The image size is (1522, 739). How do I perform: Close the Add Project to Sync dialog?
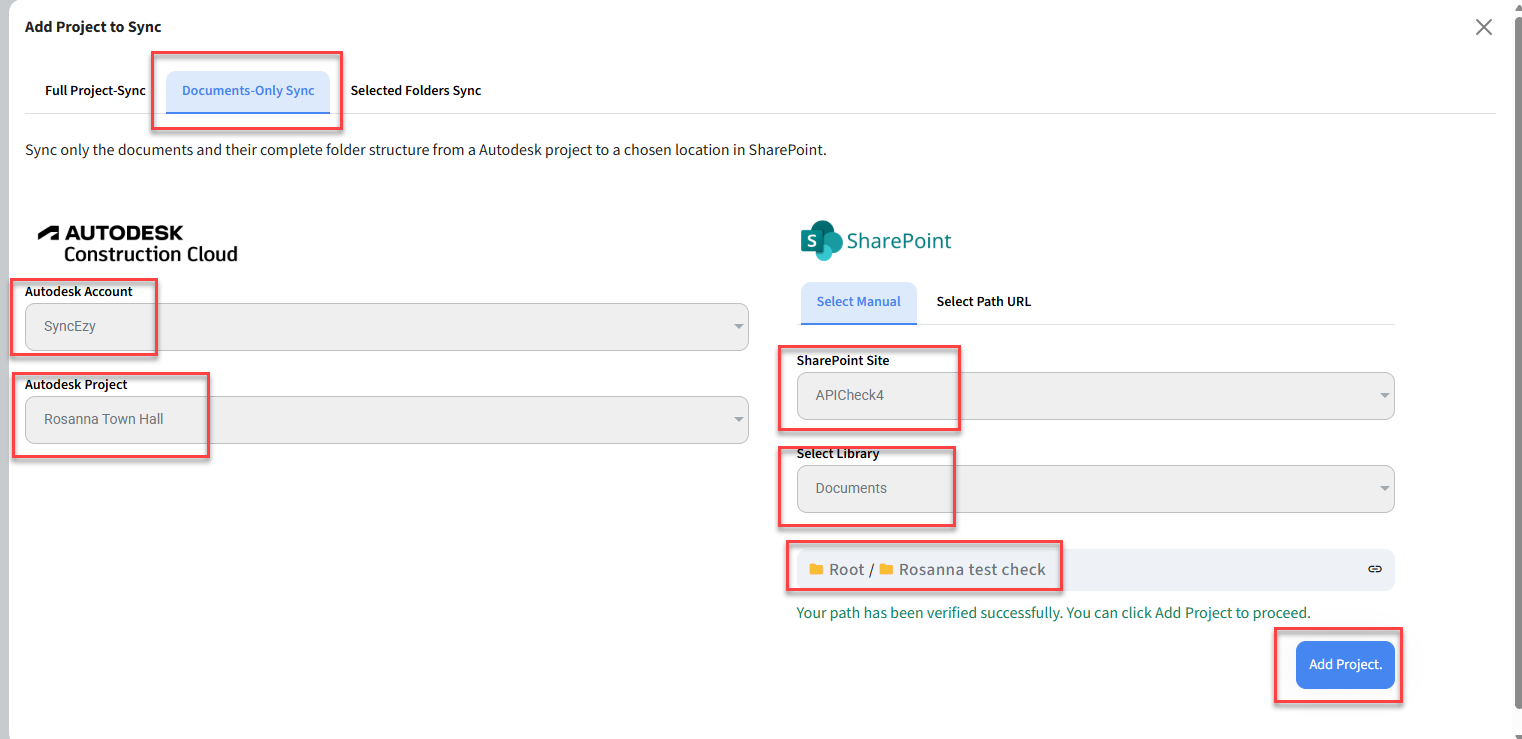[1483, 27]
